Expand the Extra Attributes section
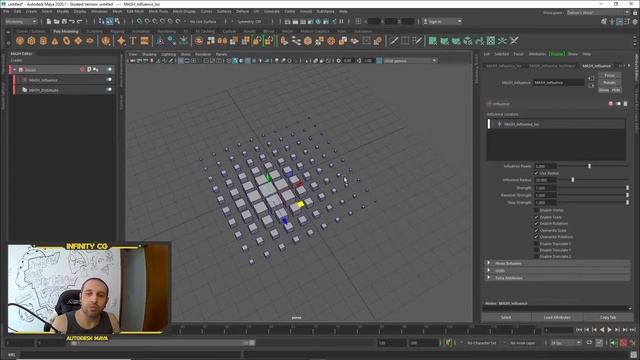 [489, 278]
